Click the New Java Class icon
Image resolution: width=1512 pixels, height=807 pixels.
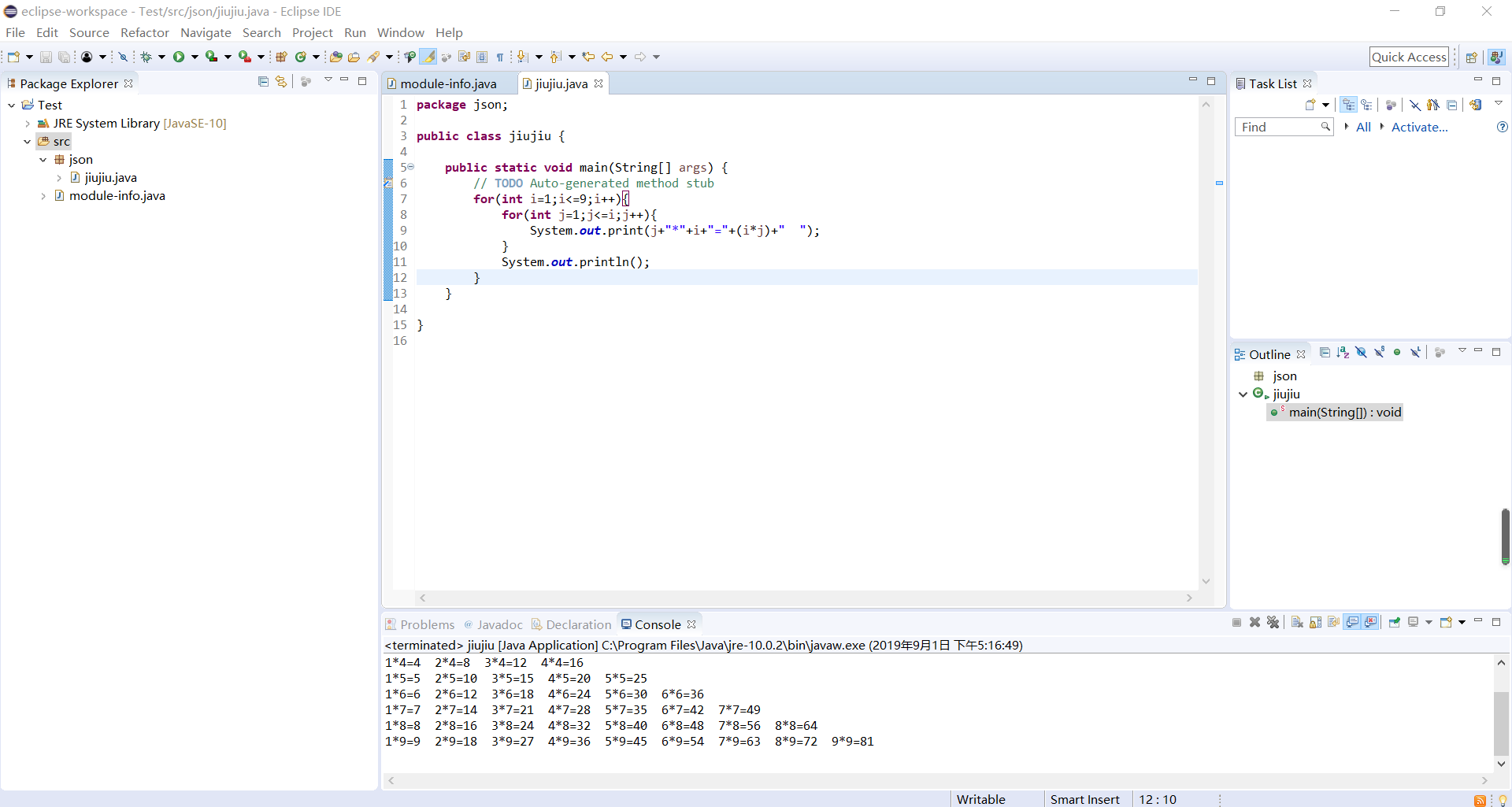pos(301,57)
